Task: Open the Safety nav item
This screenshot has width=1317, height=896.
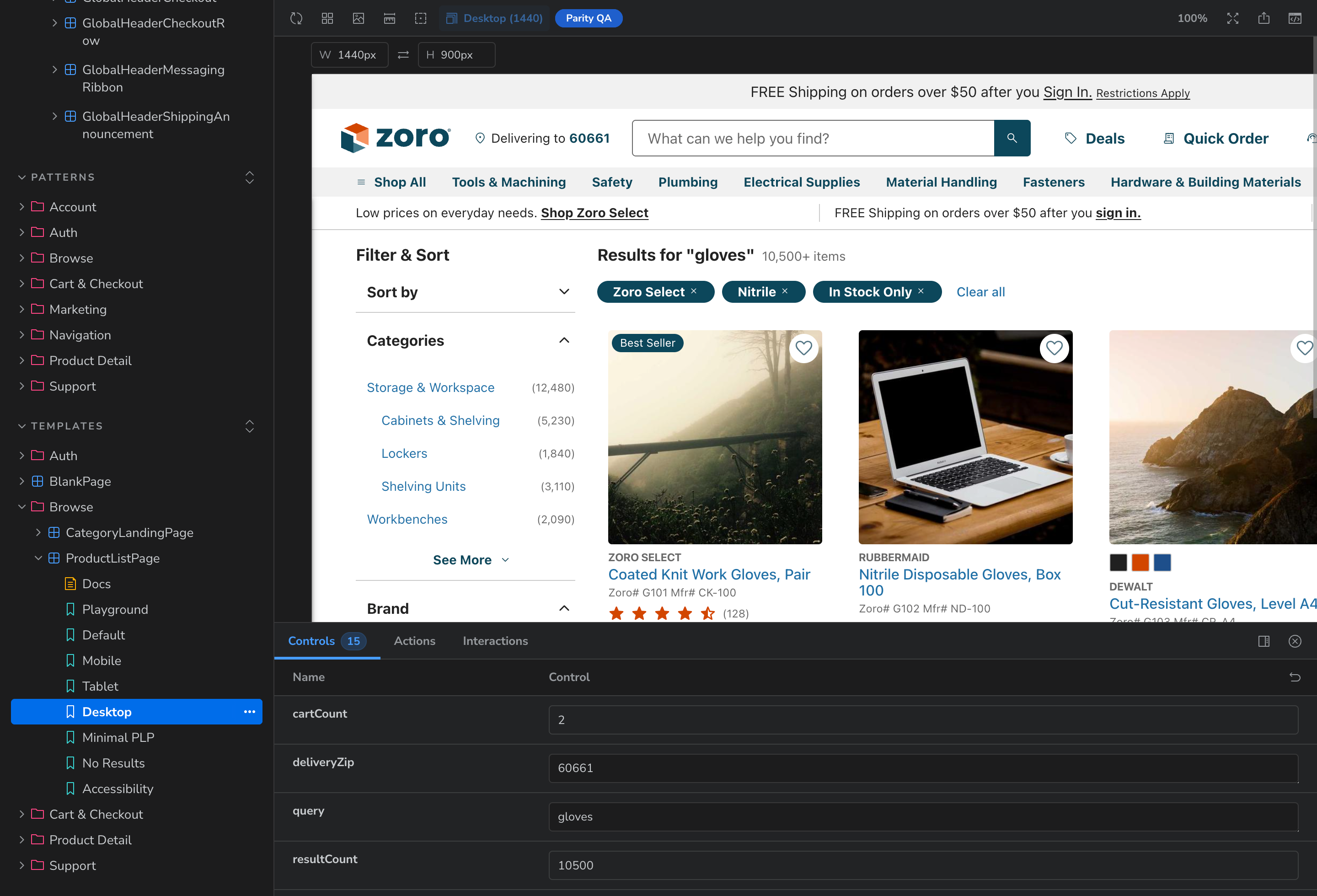Action: click(x=612, y=182)
